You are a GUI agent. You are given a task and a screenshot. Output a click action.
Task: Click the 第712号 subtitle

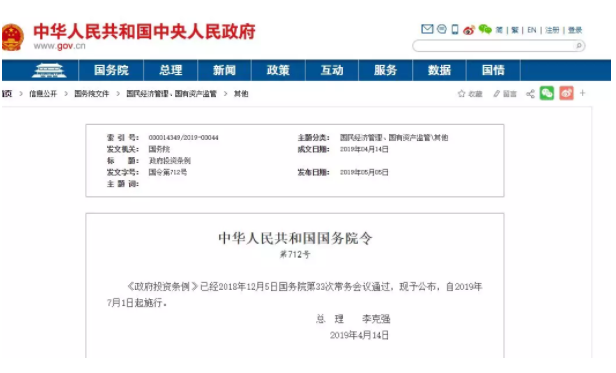tap(295, 254)
